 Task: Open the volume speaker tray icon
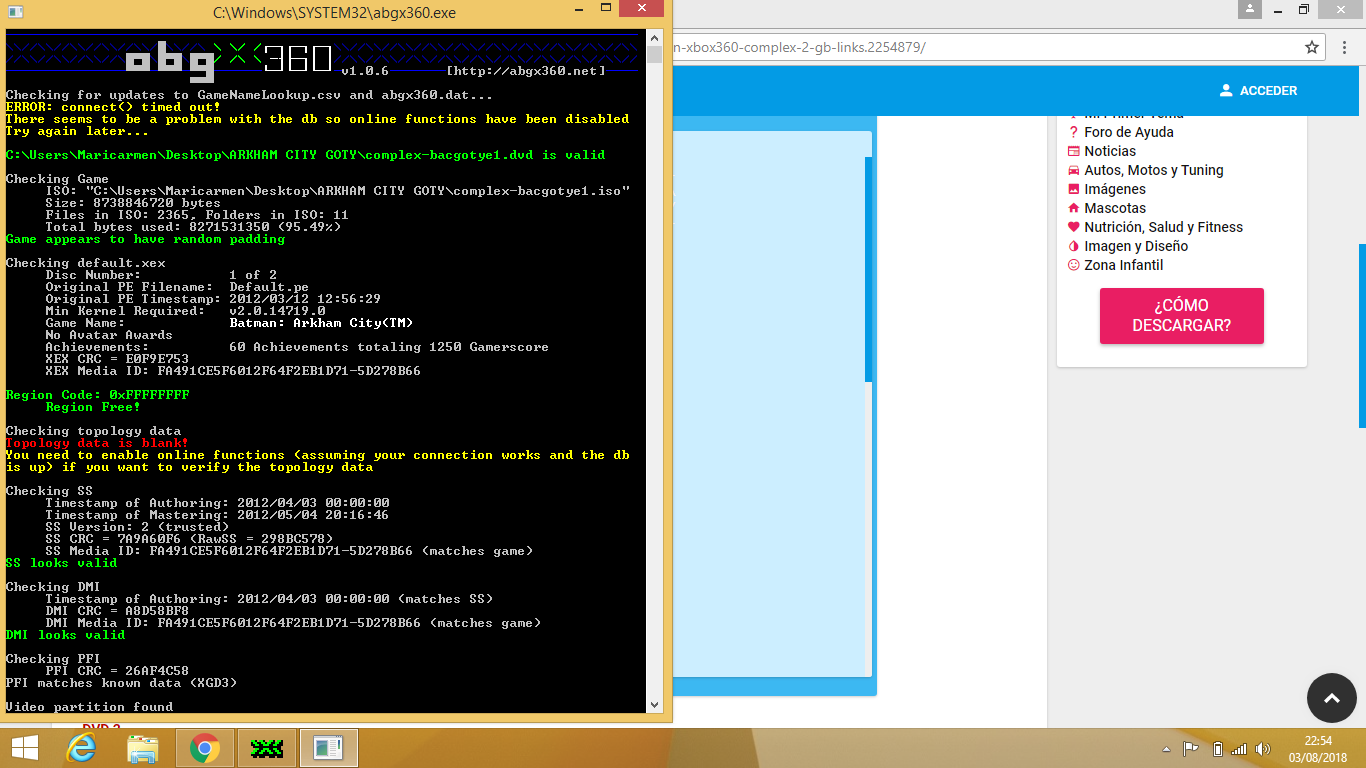(1265, 749)
